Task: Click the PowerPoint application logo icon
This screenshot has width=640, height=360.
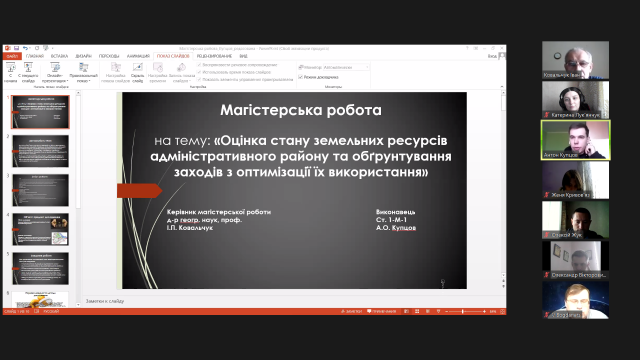Action: pos(7,48)
